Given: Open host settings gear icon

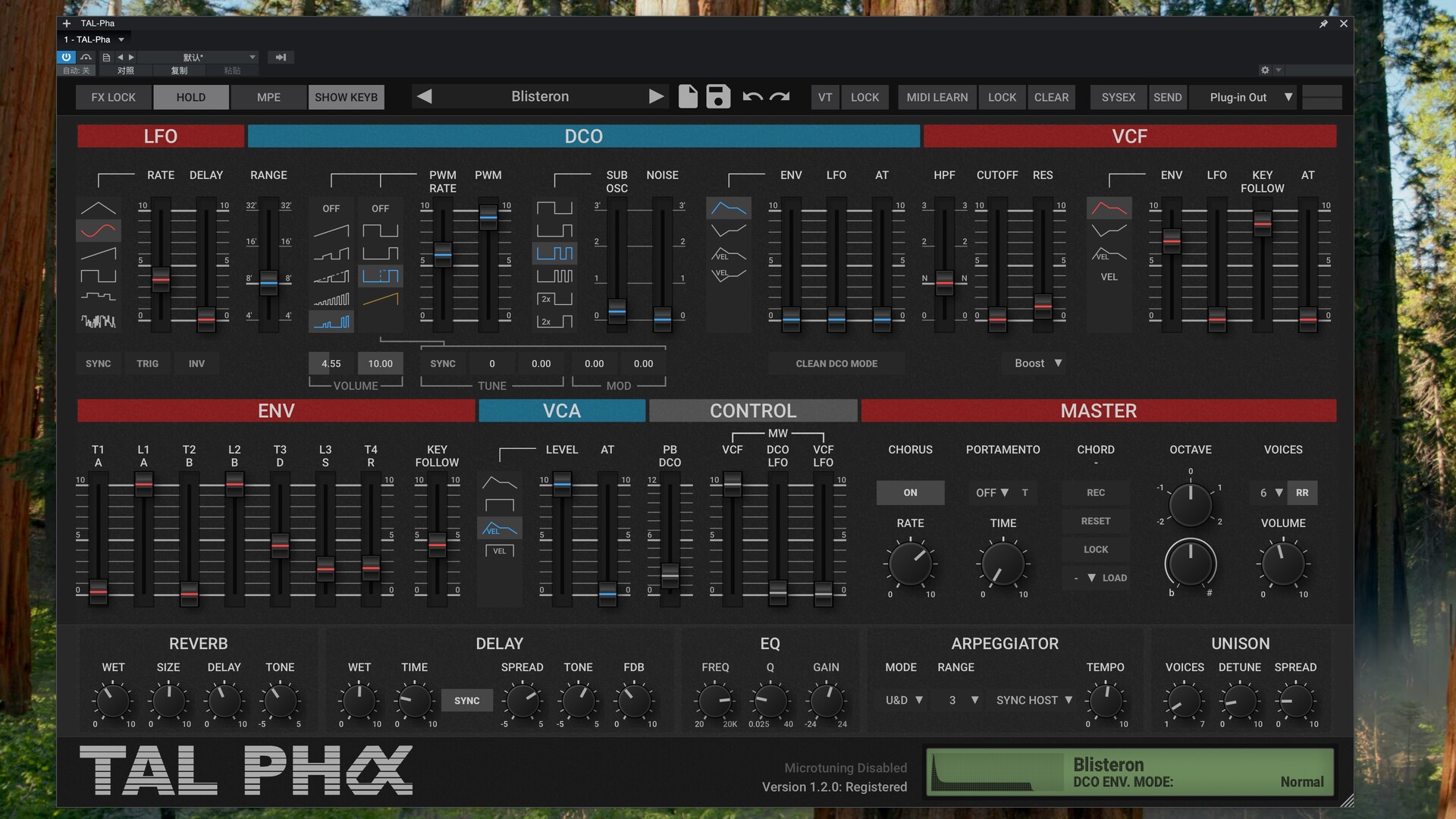Looking at the screenshot, I should click(1265, 70).
